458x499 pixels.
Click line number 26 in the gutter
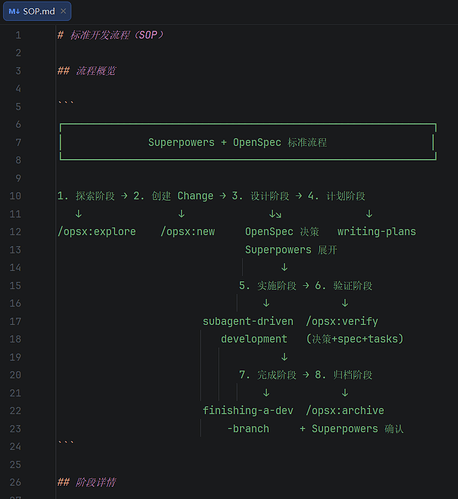point(15,482)
